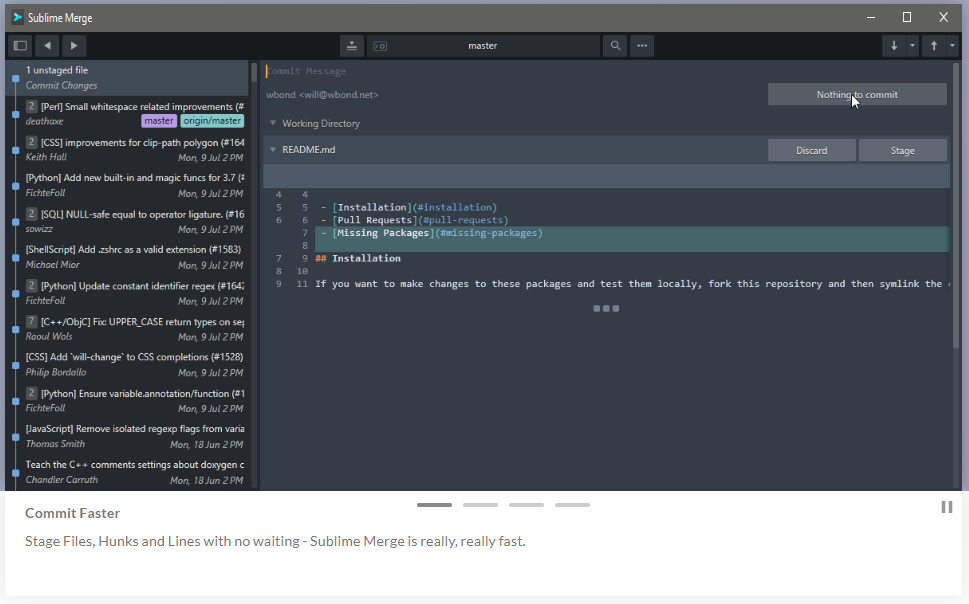Navigate forward using the forward arrow icon
The height and width of the screenshot is (604, 969).
[x=73, y=45]
